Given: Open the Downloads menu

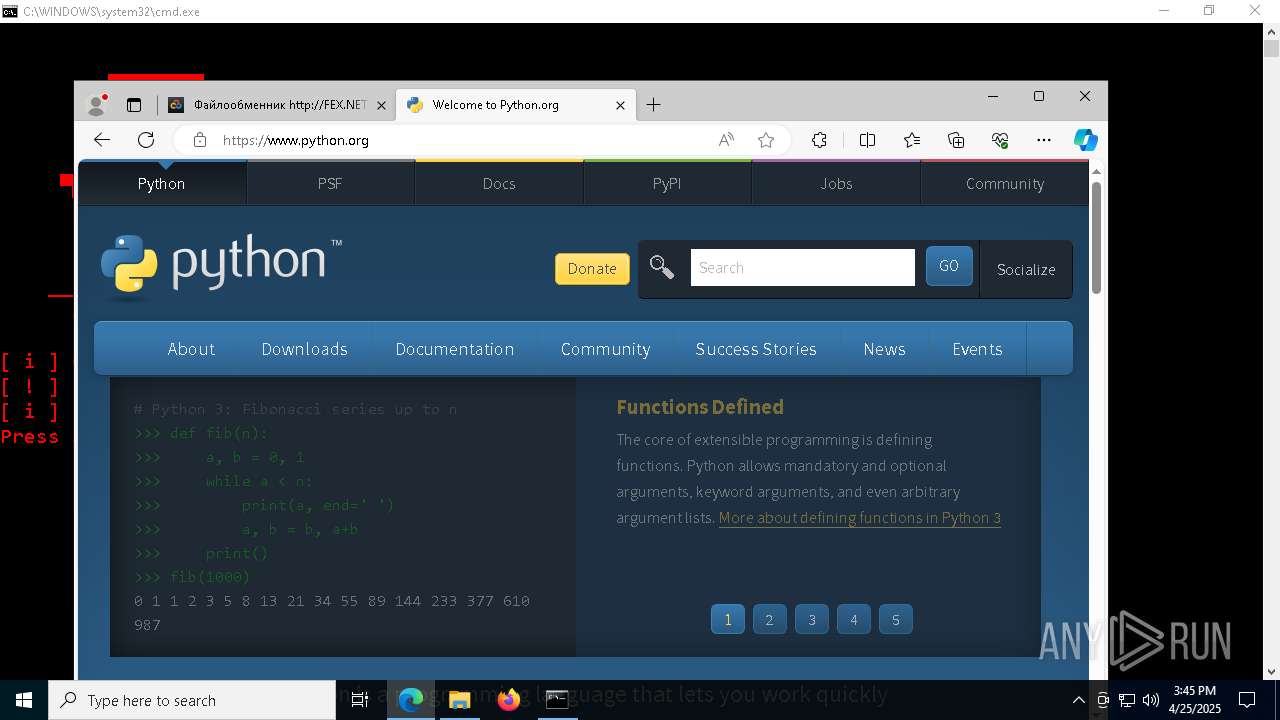Looking at the screenshot, I should pyautogui.click(x=305, y=349).
